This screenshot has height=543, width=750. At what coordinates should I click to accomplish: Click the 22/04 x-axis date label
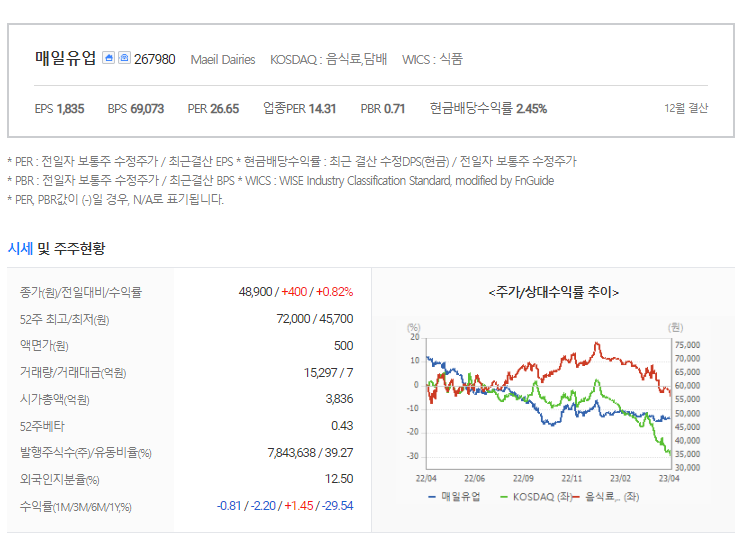tap(426, 478)
